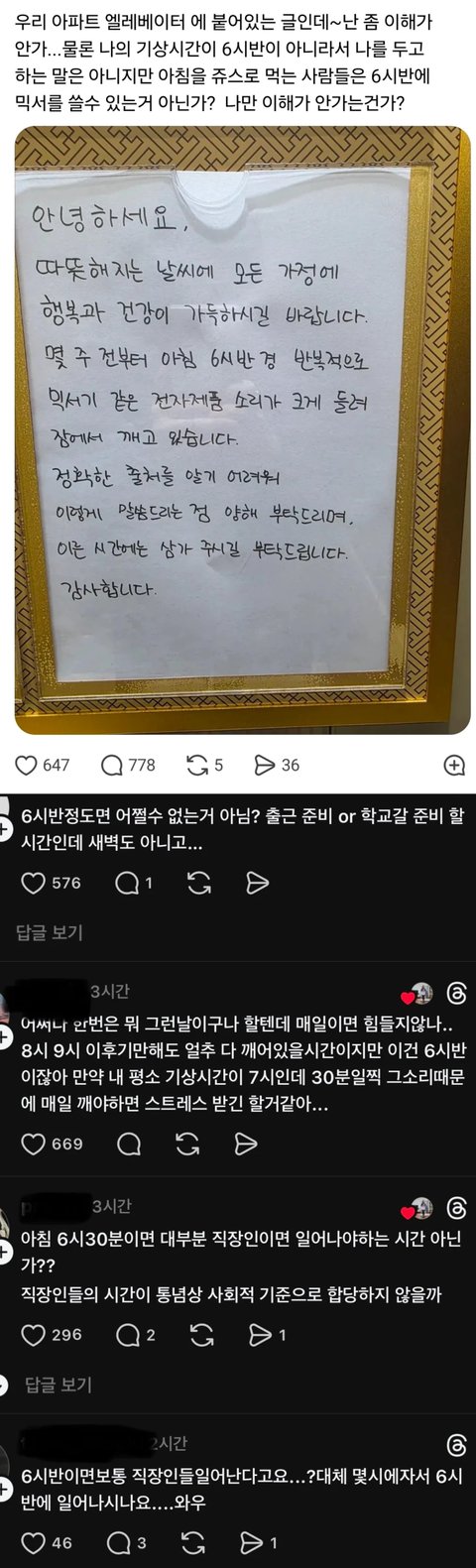The image size is (476, 1568).
Task: Repost the comment with 46 likes
Action: point(195,1543)
